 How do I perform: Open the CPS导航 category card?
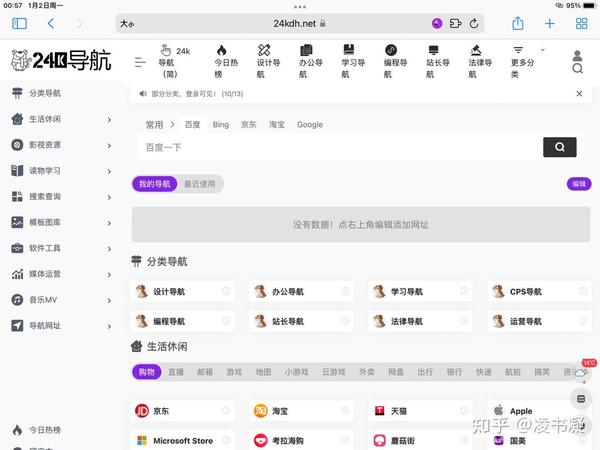point(539,292)
